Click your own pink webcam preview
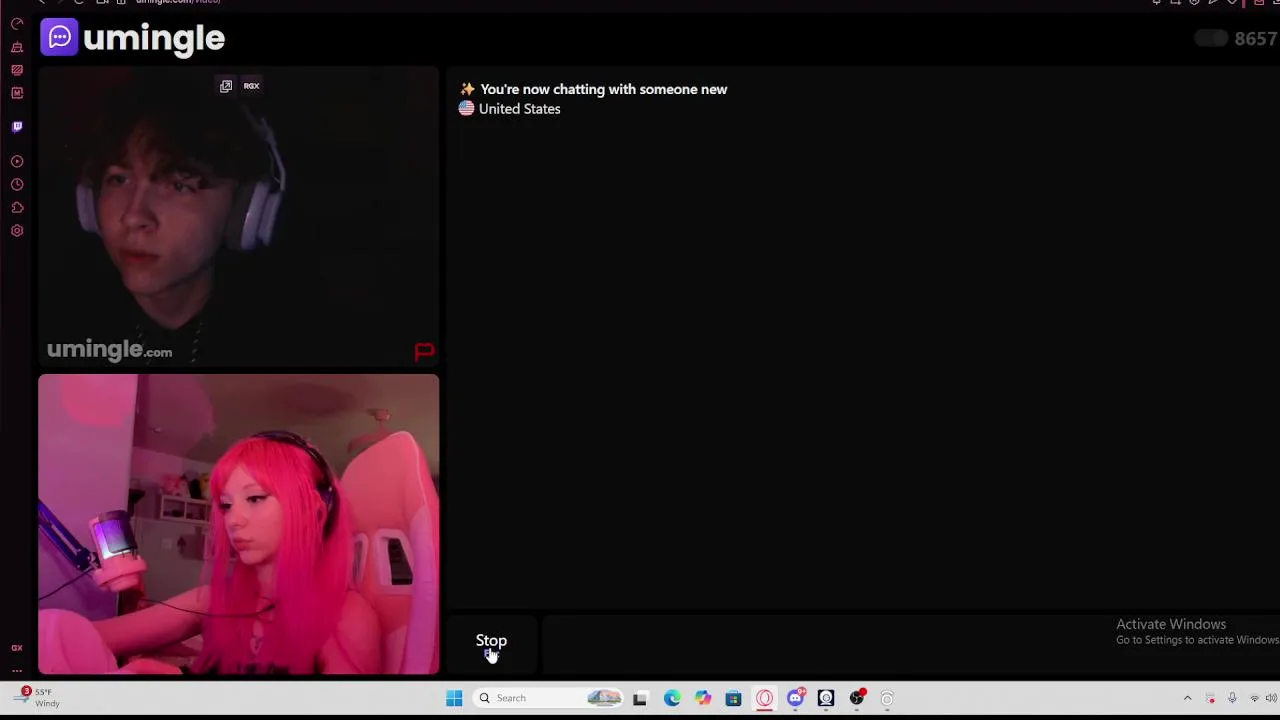The width and height of the screenshot is (1280, 720). click(x=238, y=524)
